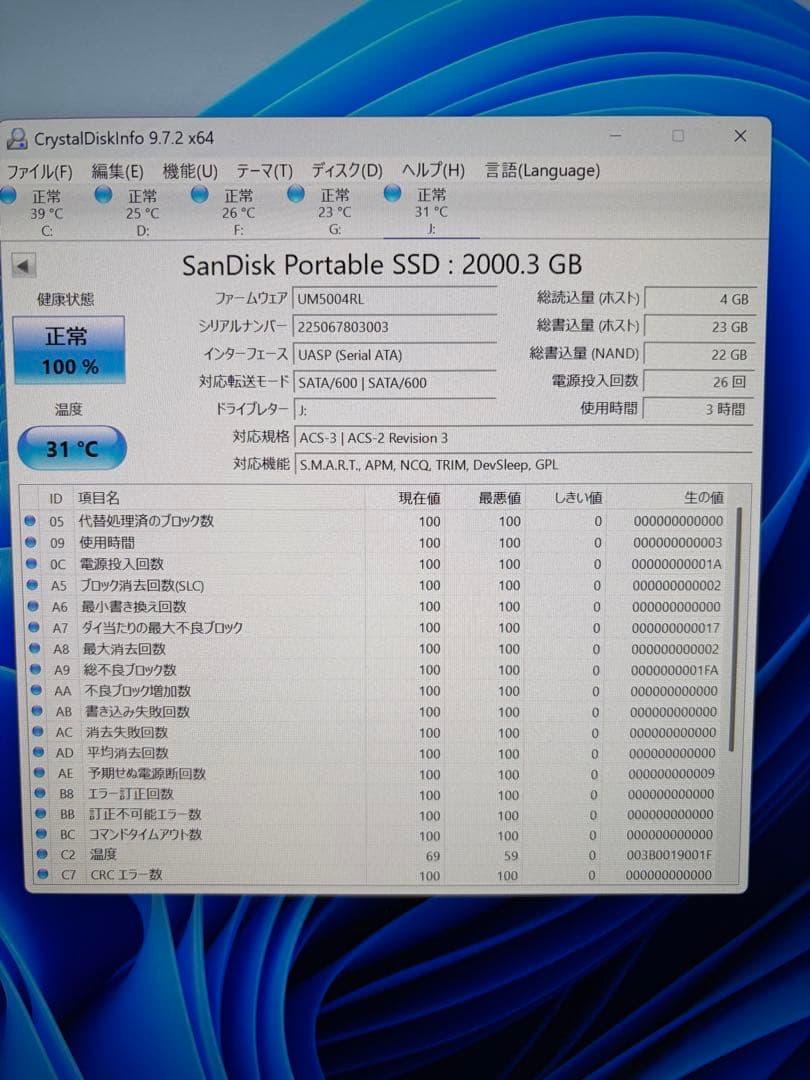This screenshot has width=810, height=1080.
Task: Click the blue health icon above drive D:
Action: (x=104, y=197)
